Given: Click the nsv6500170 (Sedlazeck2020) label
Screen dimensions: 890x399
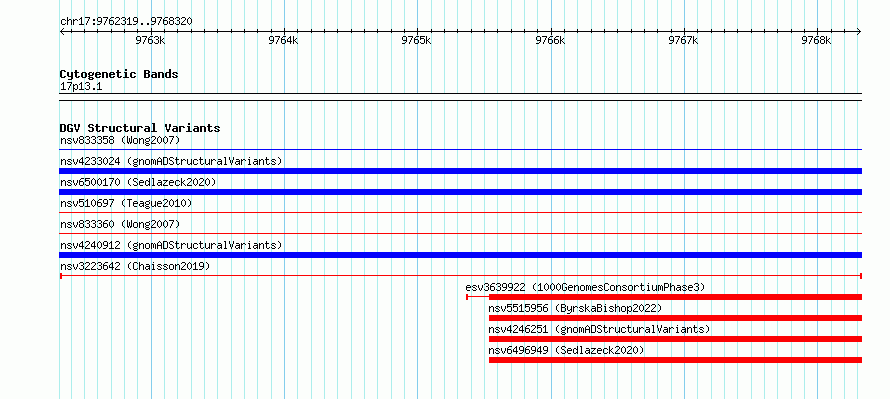Looking at the screenshot, I should [x=138, y=182].
